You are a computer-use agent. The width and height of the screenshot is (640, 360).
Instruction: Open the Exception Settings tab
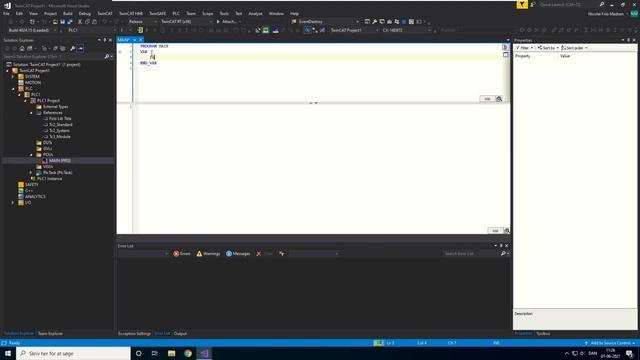[134, 333]
